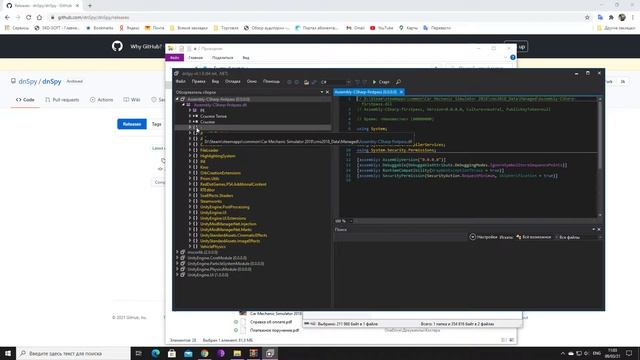Click the GitHub octocat logo
This screenshot has width=640, height=360.
click(117, 46)
